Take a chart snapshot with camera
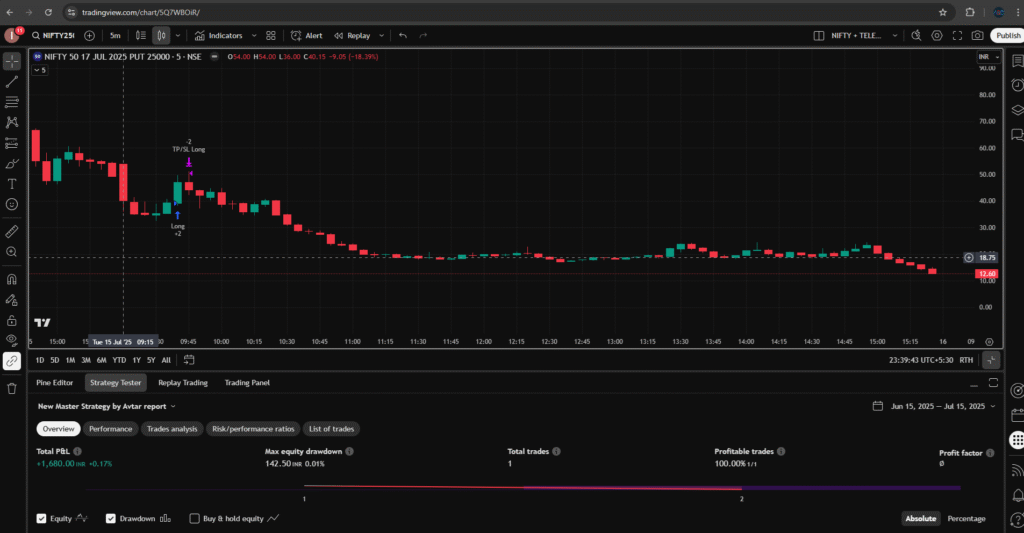The width and height of the screenshot is (1024, 533). pyautogui.click(x=977, y=35)
